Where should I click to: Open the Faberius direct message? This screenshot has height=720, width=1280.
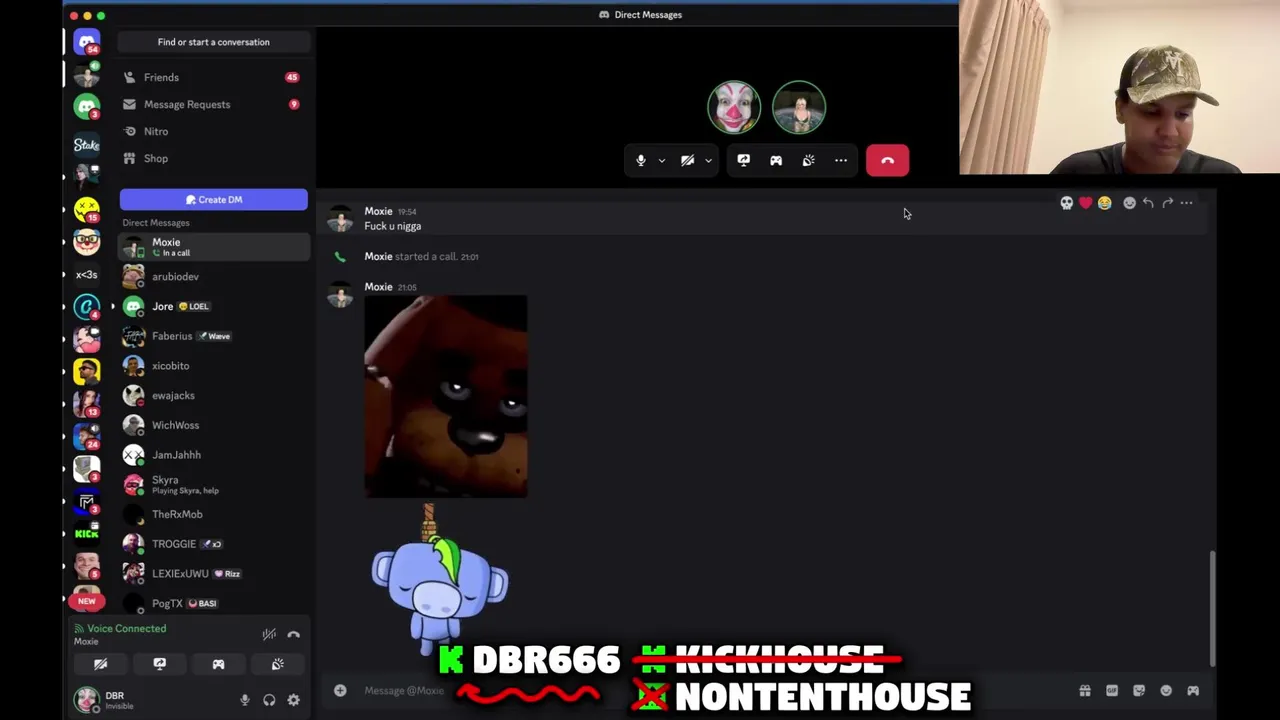tap(213, 336)
